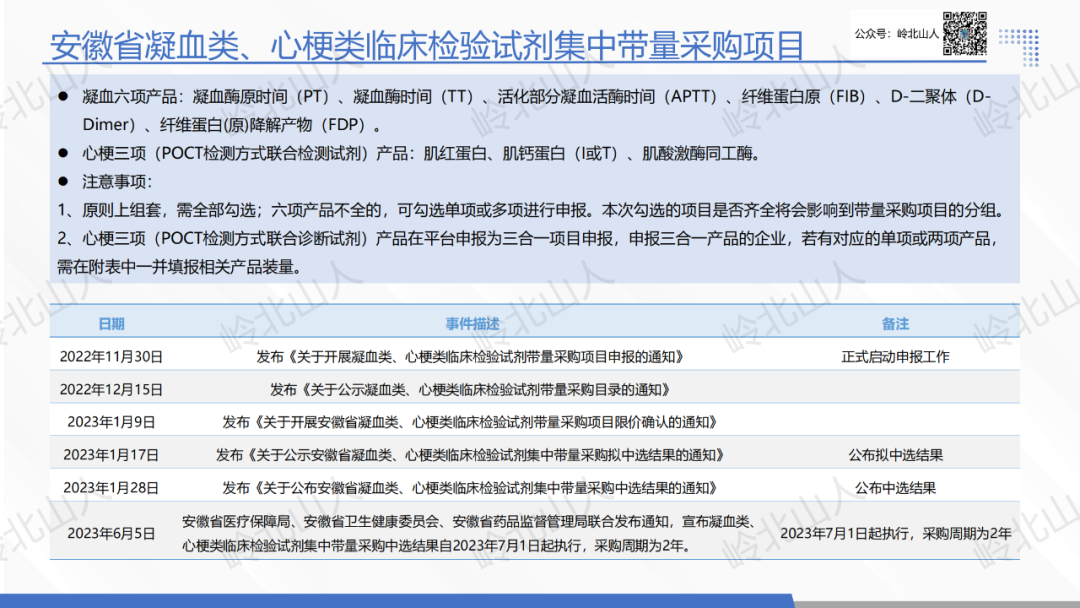This screenshot has width=1080, height=608.
Task: Click the 2023年1月28日 event text about 采购中选结果的通知
Action: 470,488
